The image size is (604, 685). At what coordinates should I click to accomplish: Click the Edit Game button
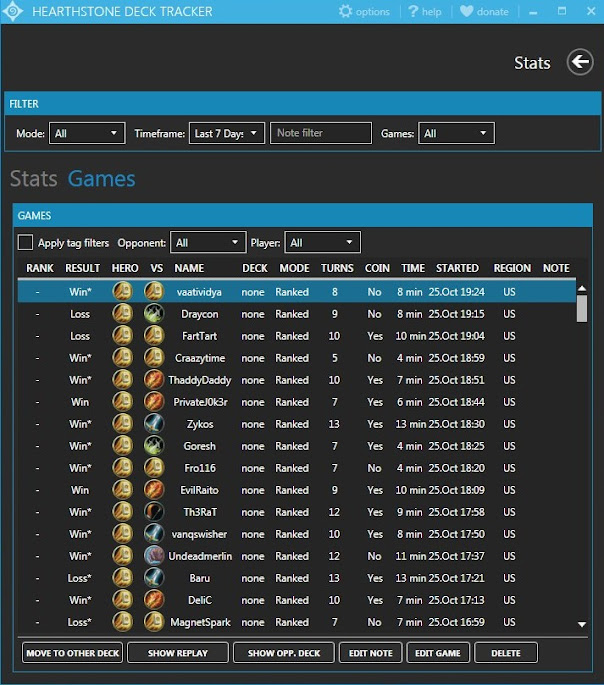pyautogui.click(x=438, y=653)
